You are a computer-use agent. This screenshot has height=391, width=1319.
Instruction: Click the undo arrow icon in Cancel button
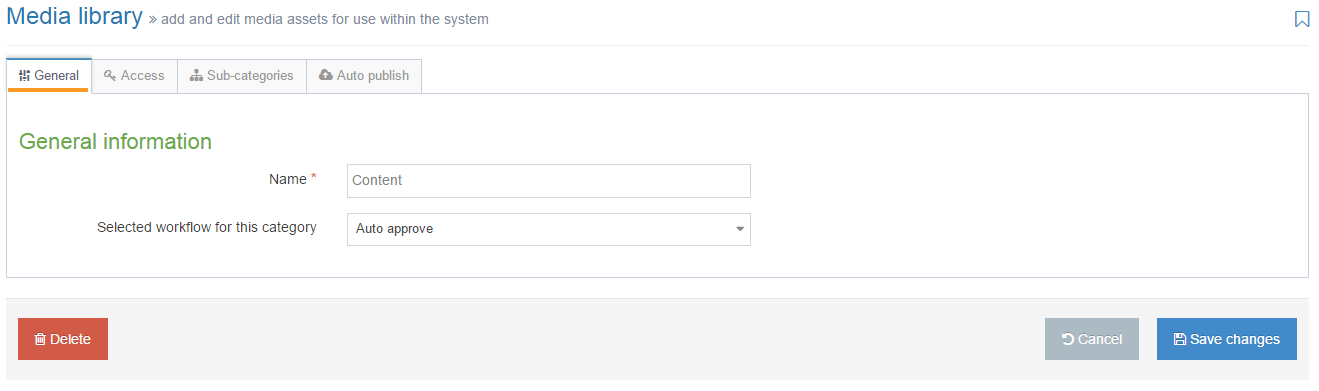(1068, 340)
